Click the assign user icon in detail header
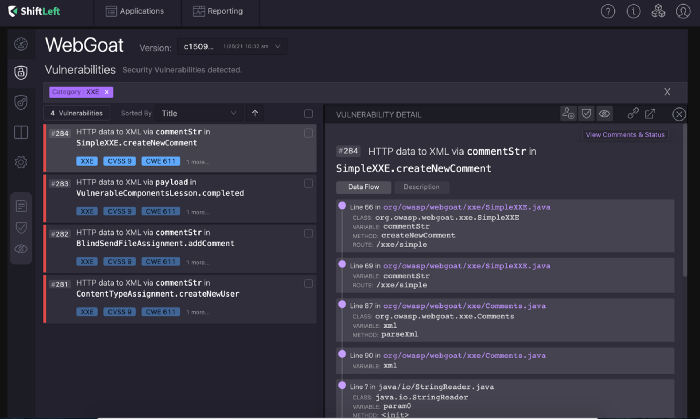This screenshot has width=700, height=419. (568, 114)
